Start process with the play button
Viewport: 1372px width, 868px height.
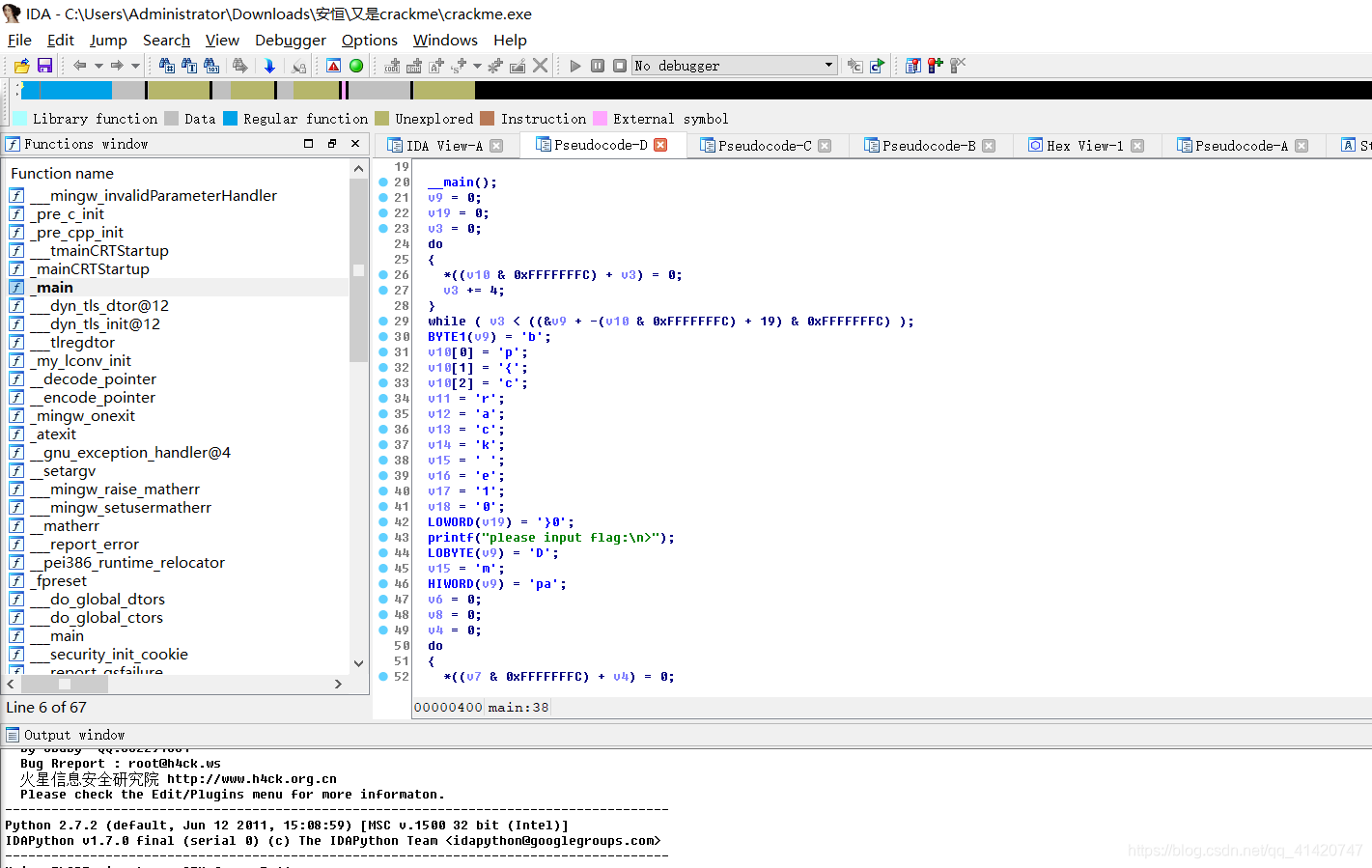click(x=575, y=66)
